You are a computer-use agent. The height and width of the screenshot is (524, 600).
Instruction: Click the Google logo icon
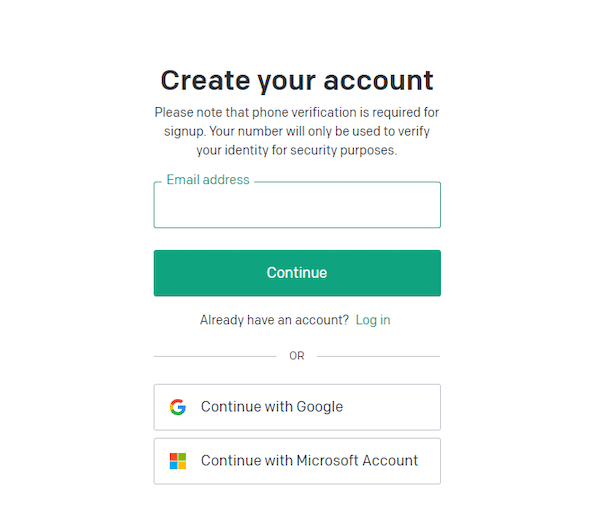[178, 407]
